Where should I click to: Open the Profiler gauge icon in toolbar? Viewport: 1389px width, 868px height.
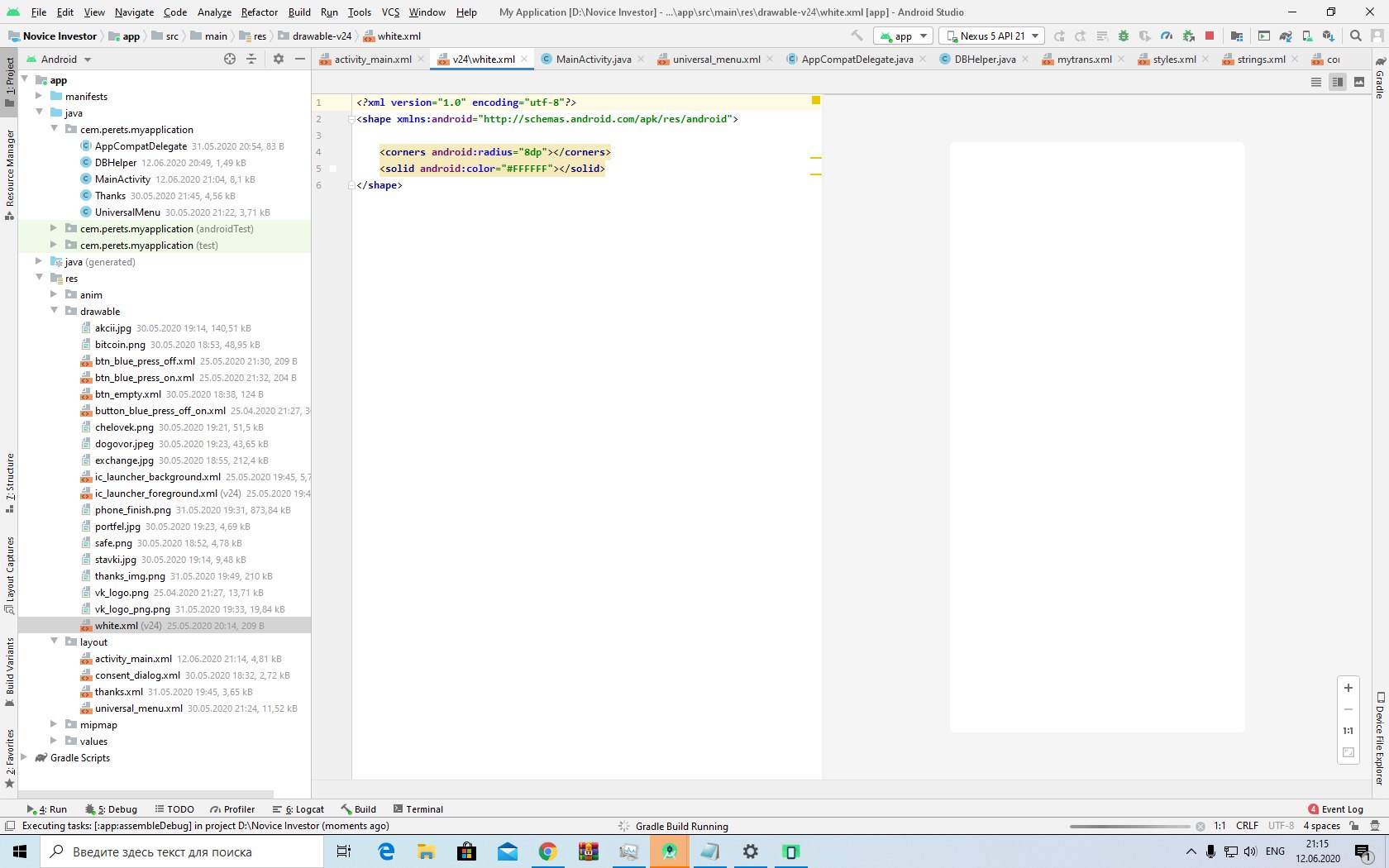pyautogui.click(x=1167, y=36)
